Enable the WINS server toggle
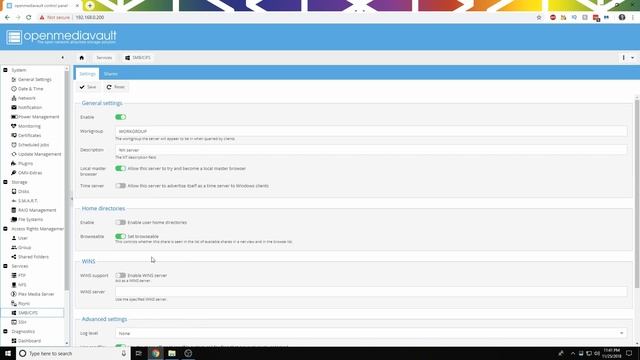Image resolution: width=640 pixels, height=360 pixels. [120, 276]
